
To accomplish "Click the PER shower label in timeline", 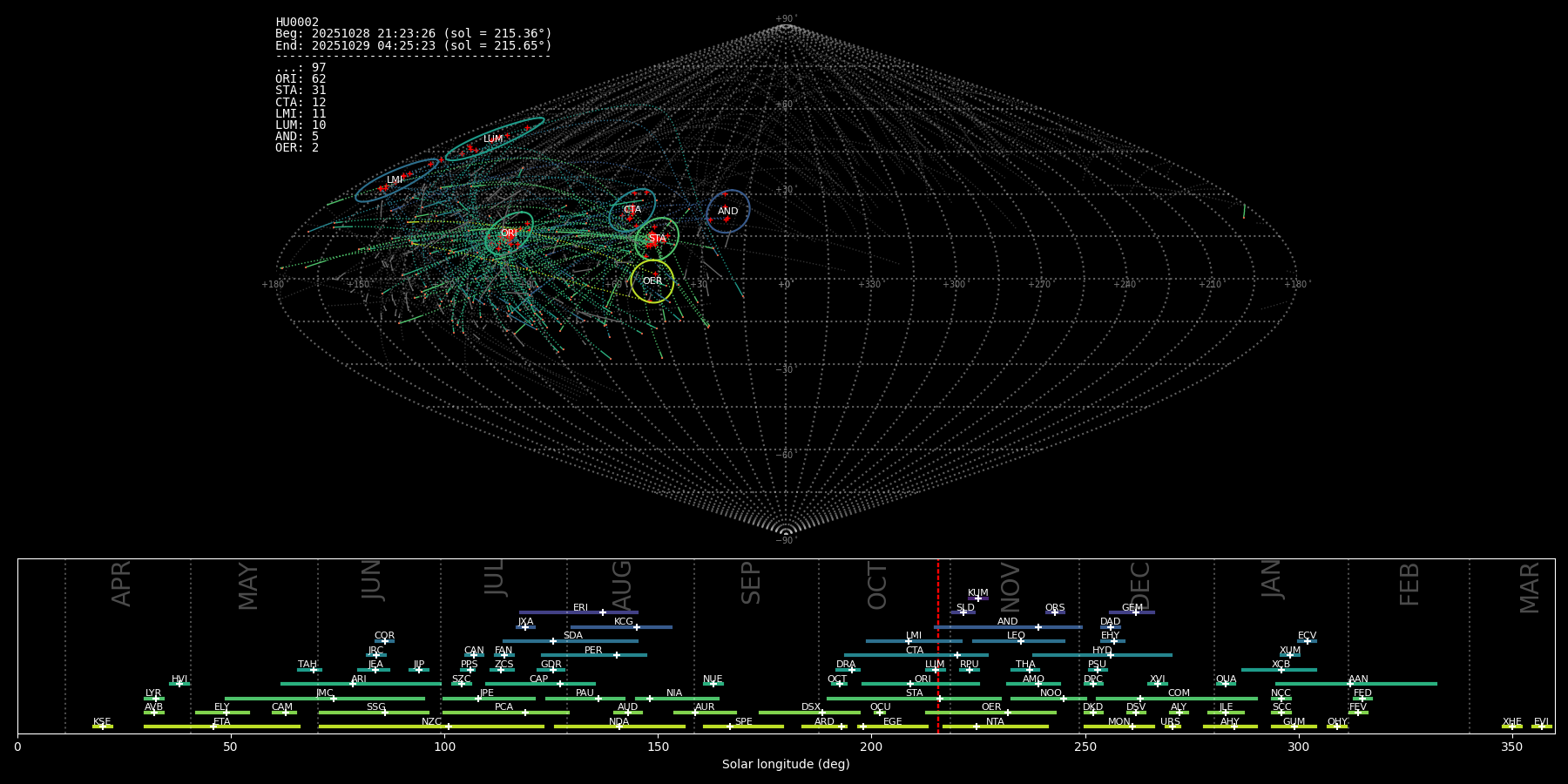I will (x=593, y=651).
